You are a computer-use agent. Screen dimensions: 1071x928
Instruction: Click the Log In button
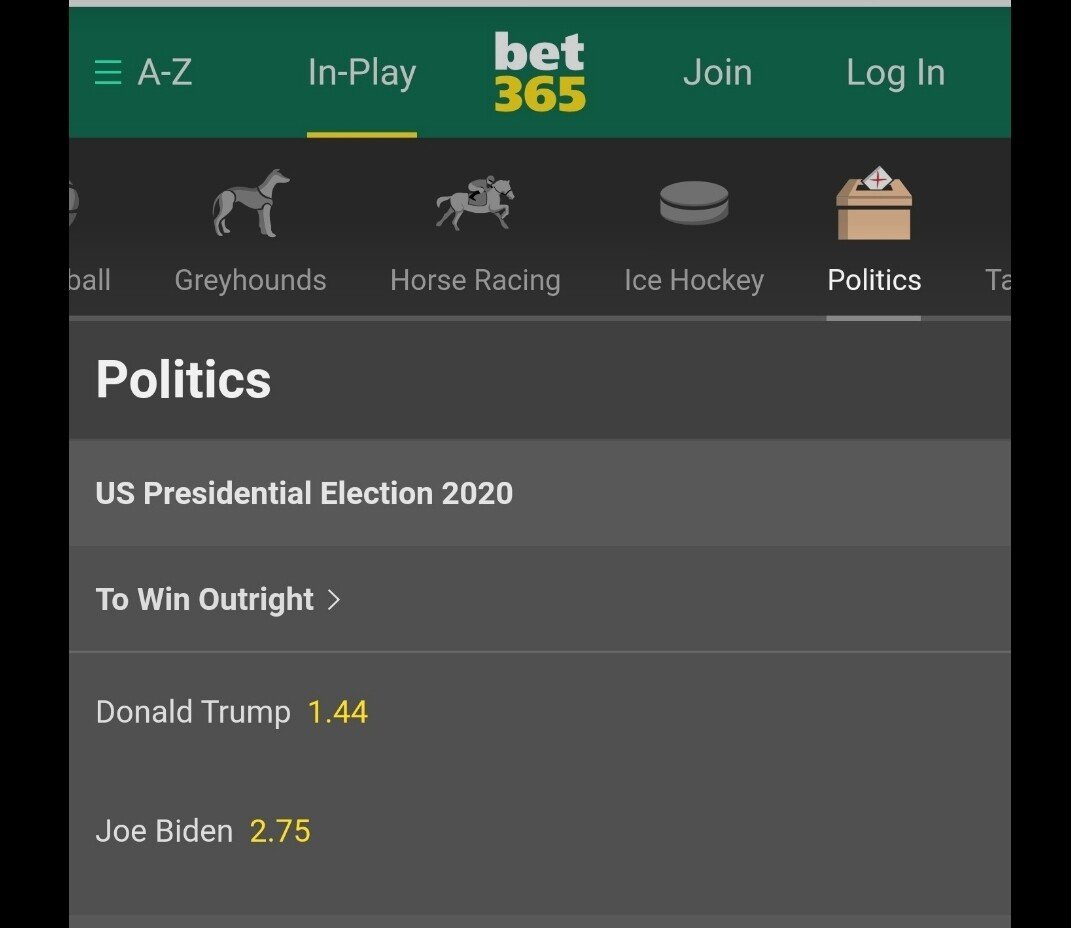coord(895,73)
